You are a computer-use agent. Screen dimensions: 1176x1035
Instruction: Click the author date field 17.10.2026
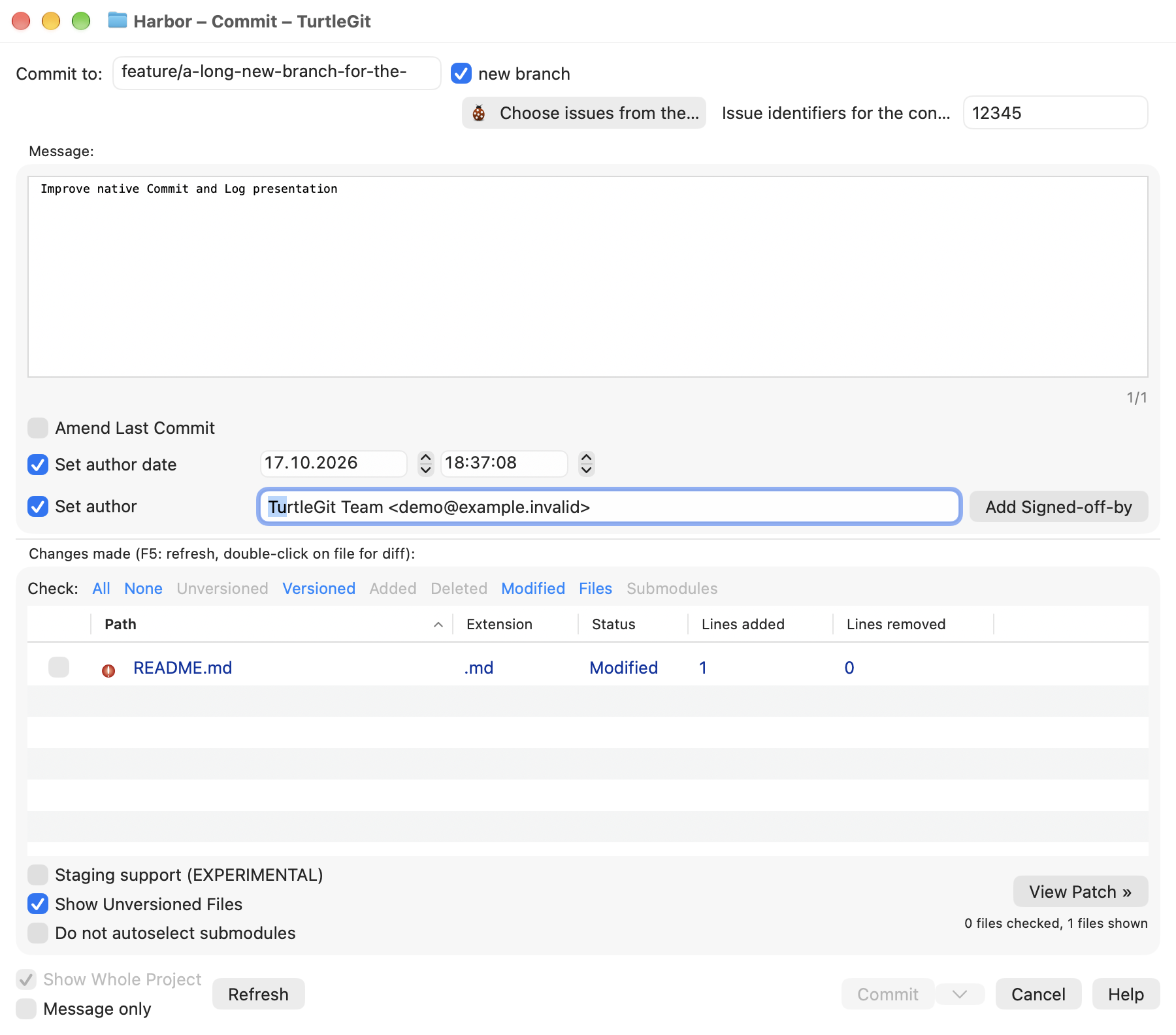click(x=334, y=463)
